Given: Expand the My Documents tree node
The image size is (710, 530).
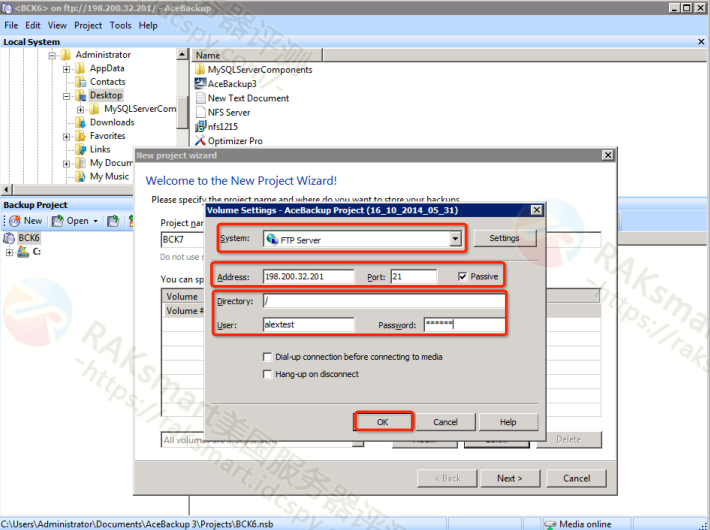Looking at the screenshot, I should click(x=66, y=164).
